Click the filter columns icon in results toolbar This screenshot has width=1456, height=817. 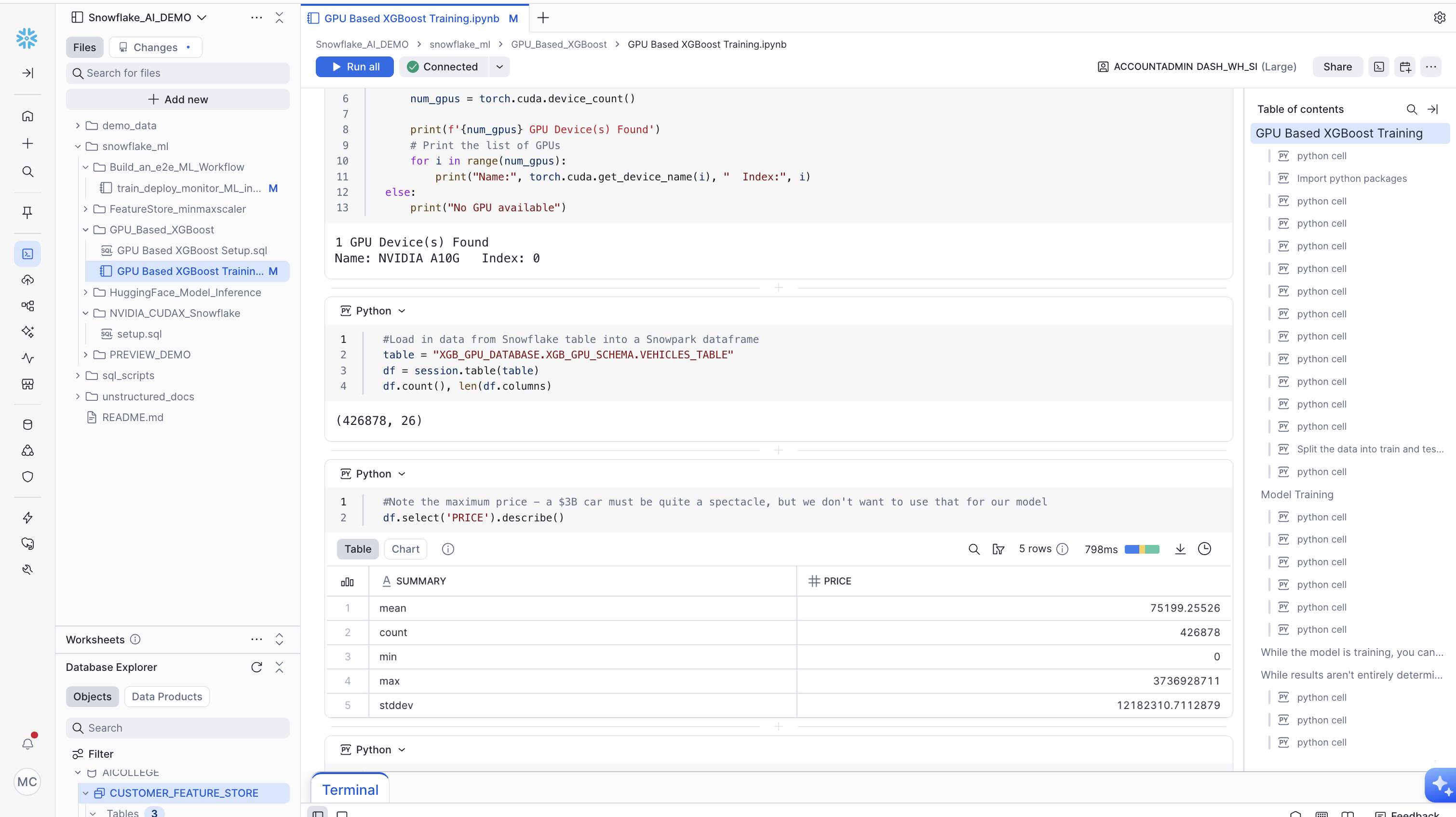click(998, 549)
